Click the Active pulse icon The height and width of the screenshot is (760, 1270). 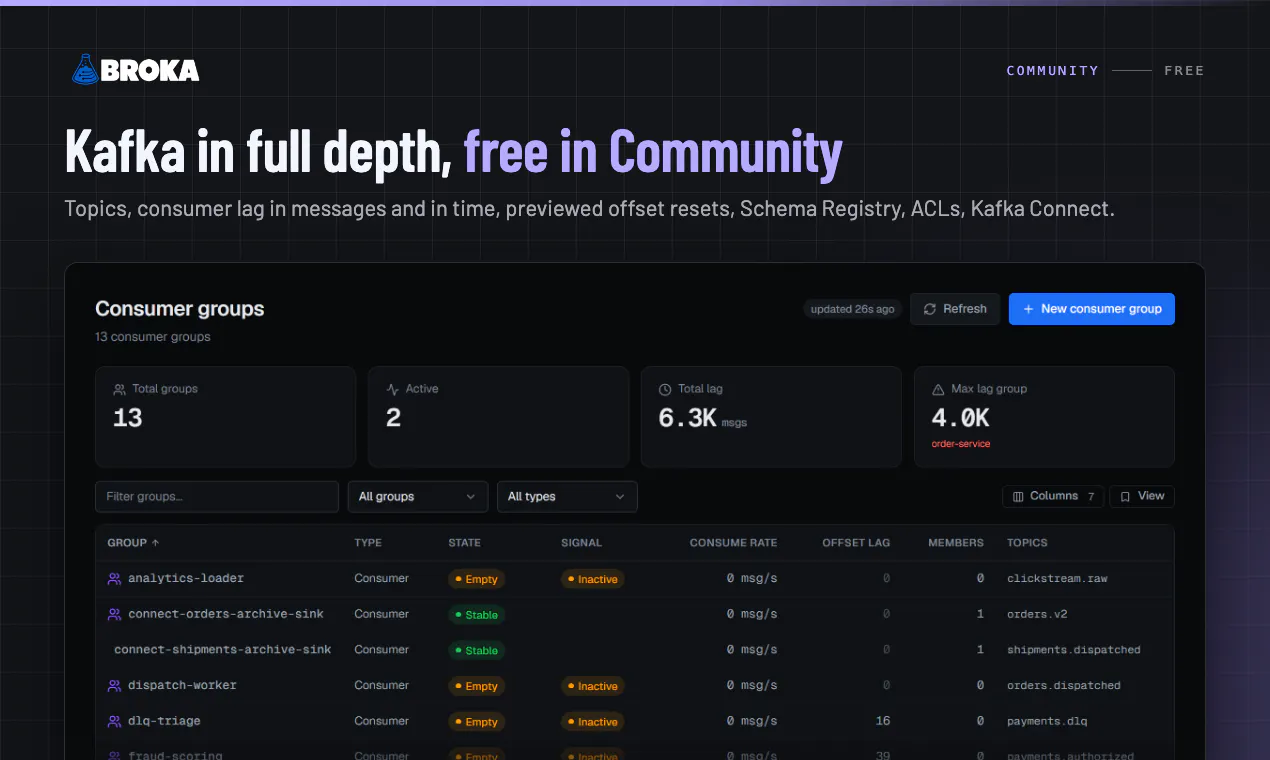pos(393,389)
